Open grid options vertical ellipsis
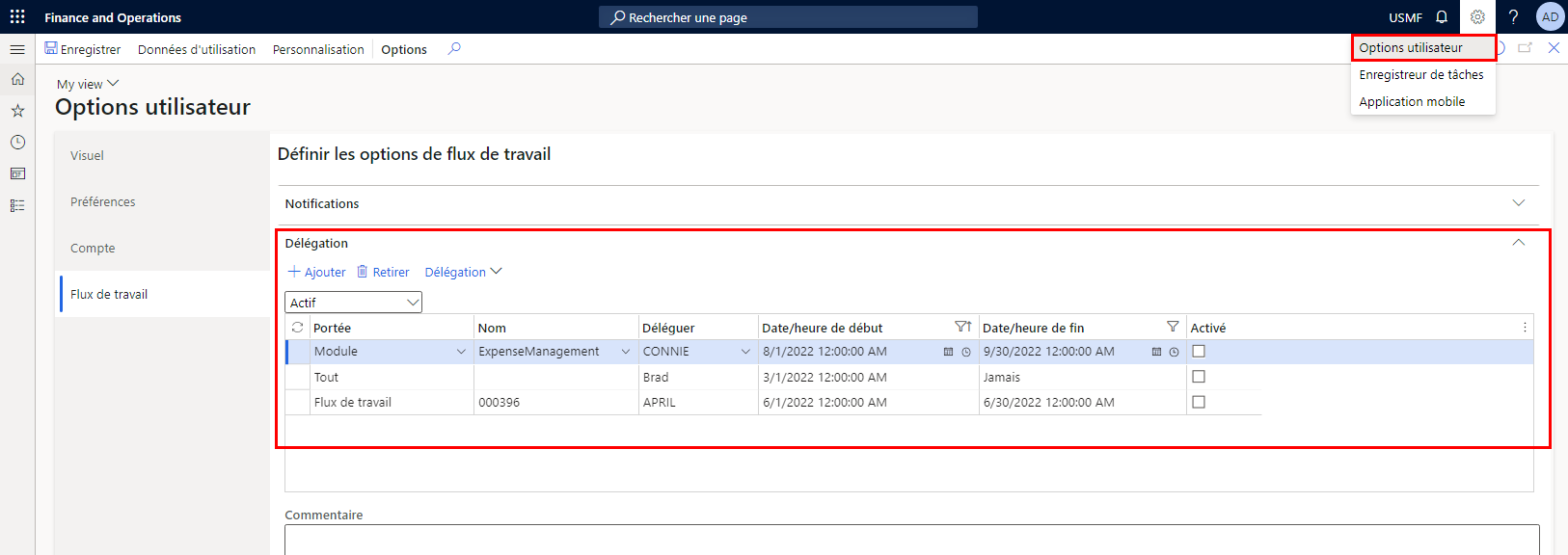The image size is (1568, 555). (1525, 328)
